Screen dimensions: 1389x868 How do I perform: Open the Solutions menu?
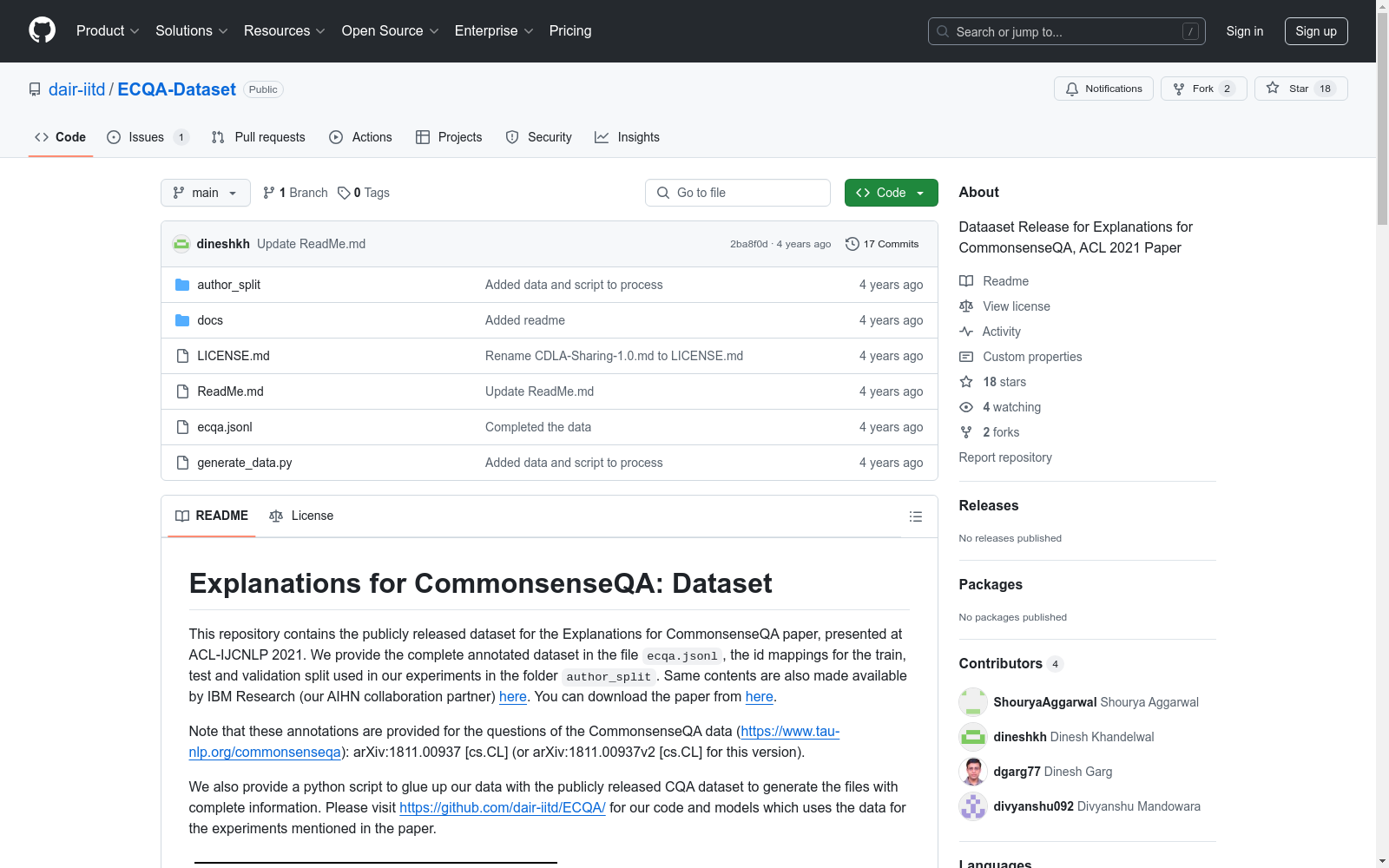click(191, 30)
